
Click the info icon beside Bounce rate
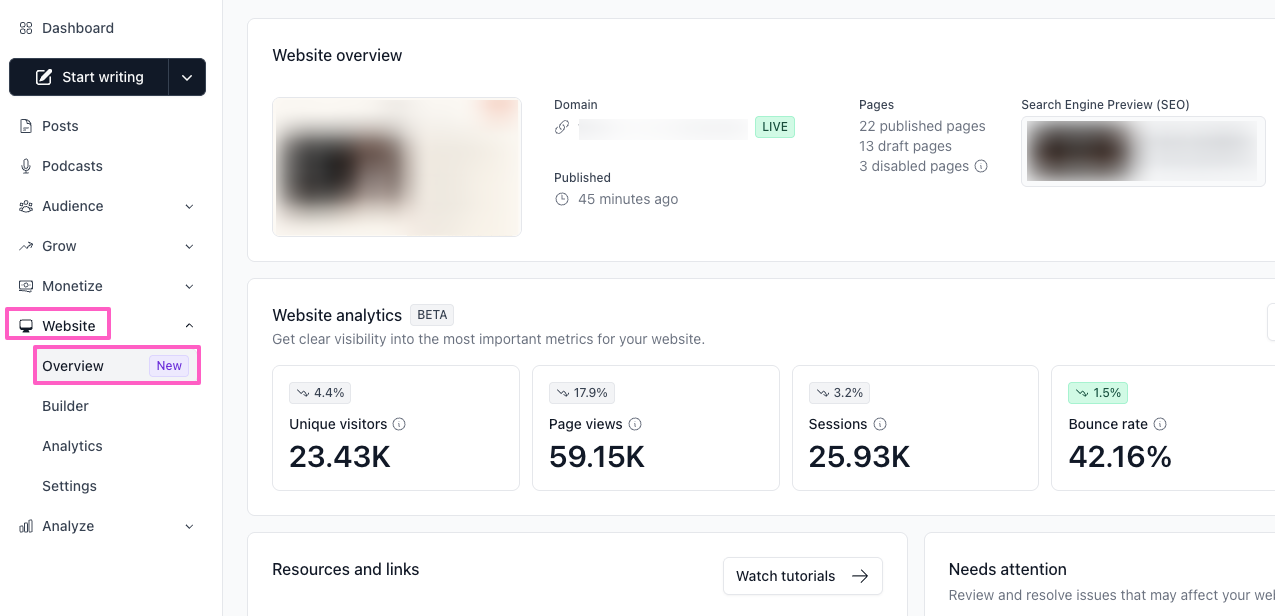pos(1160,424)
